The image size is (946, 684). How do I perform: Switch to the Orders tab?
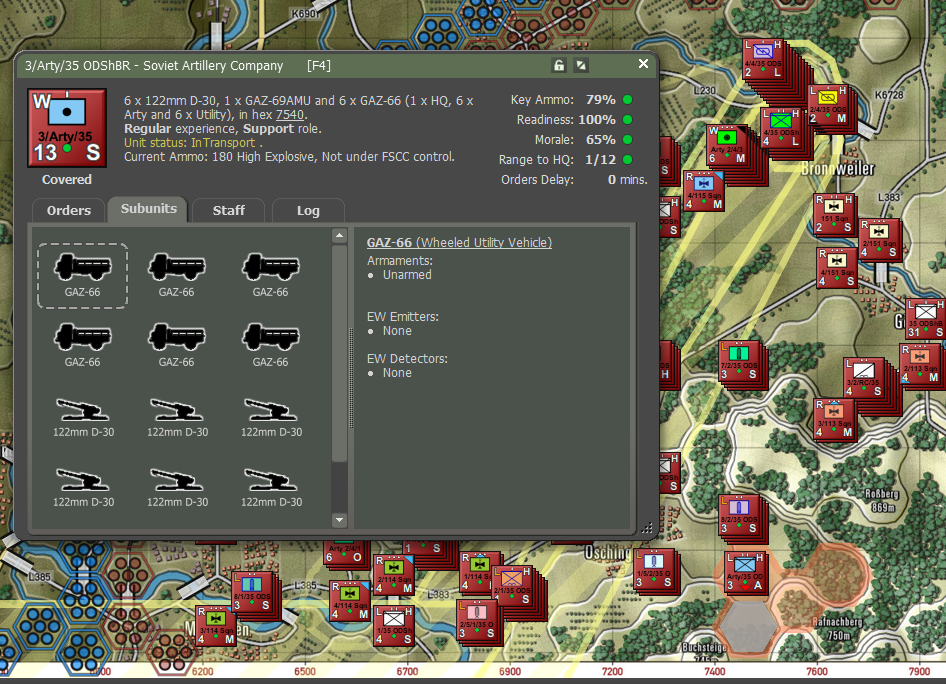[x=67, y=211]
